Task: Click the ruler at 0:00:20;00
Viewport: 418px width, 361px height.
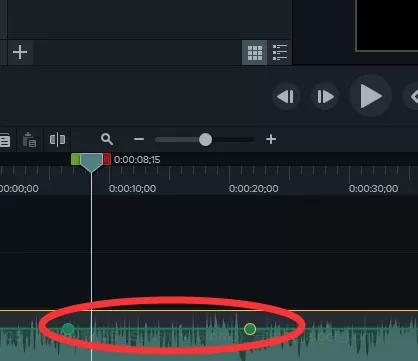Action: pyautogui.click(x=254, y=189)
